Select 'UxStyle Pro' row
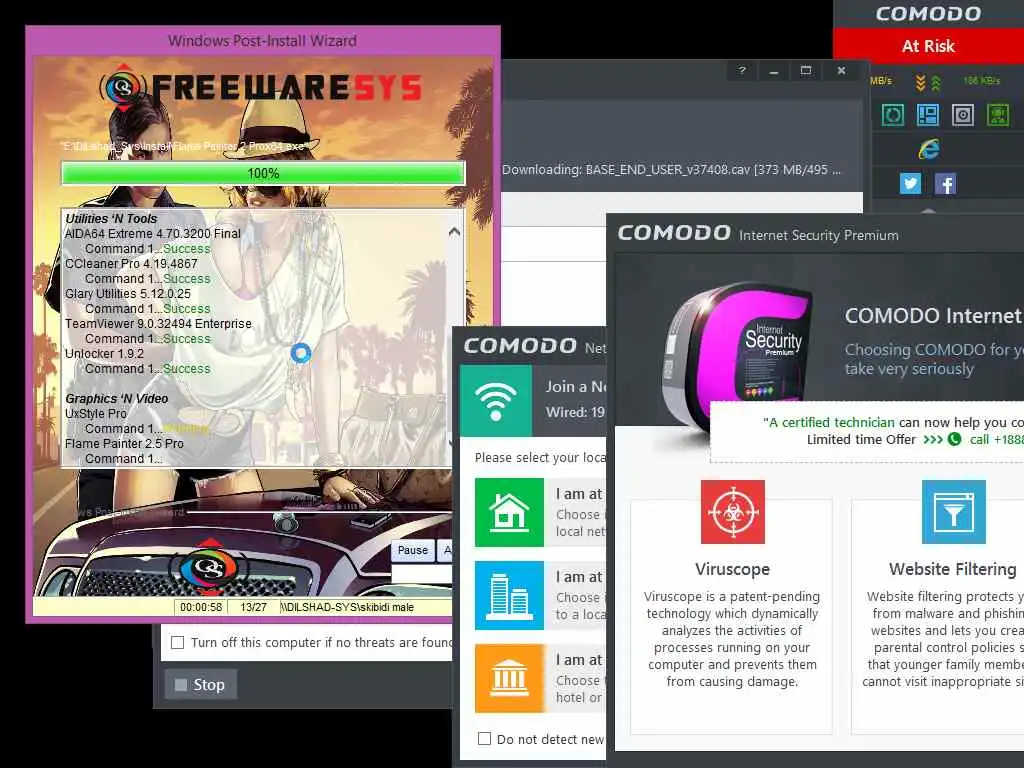The width and height of the screenshot is (1024, 768). pyautogui.click(x=96, y=414)
